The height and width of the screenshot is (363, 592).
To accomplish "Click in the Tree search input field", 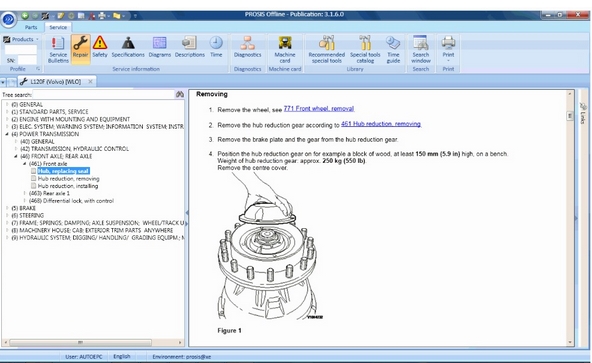I will (x=104, y=94).
